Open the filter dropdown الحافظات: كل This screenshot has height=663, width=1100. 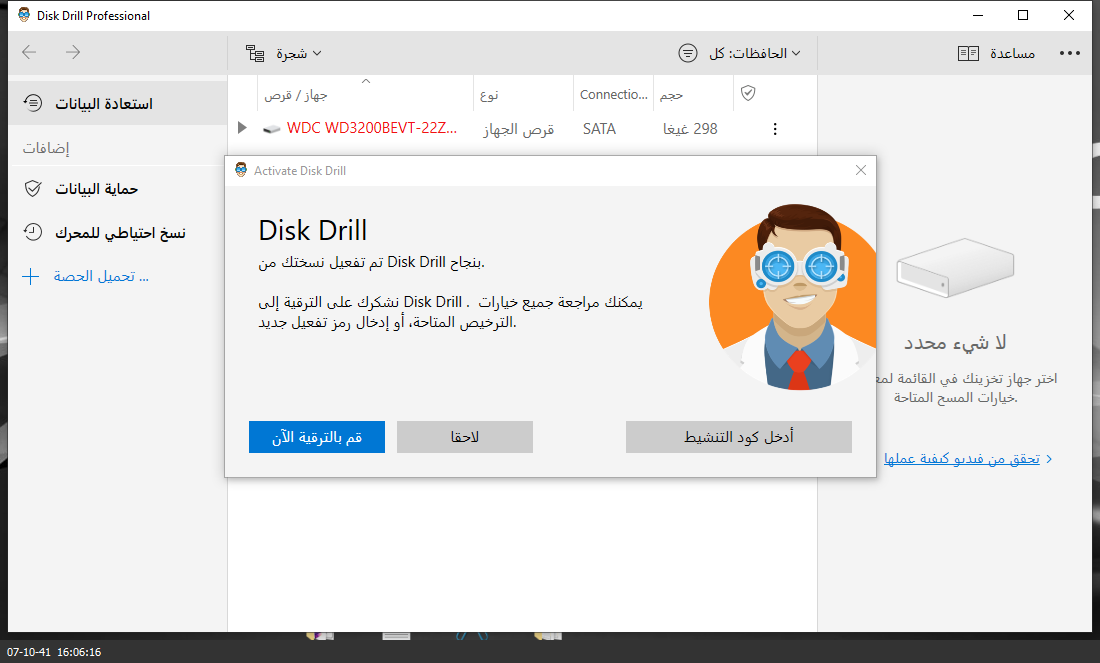[754, 53]
